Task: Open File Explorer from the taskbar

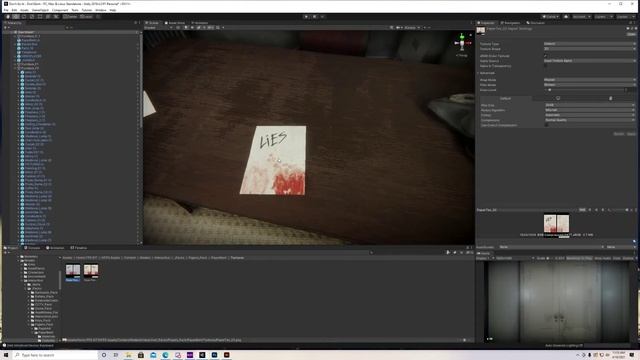Action: coord(128,355)
